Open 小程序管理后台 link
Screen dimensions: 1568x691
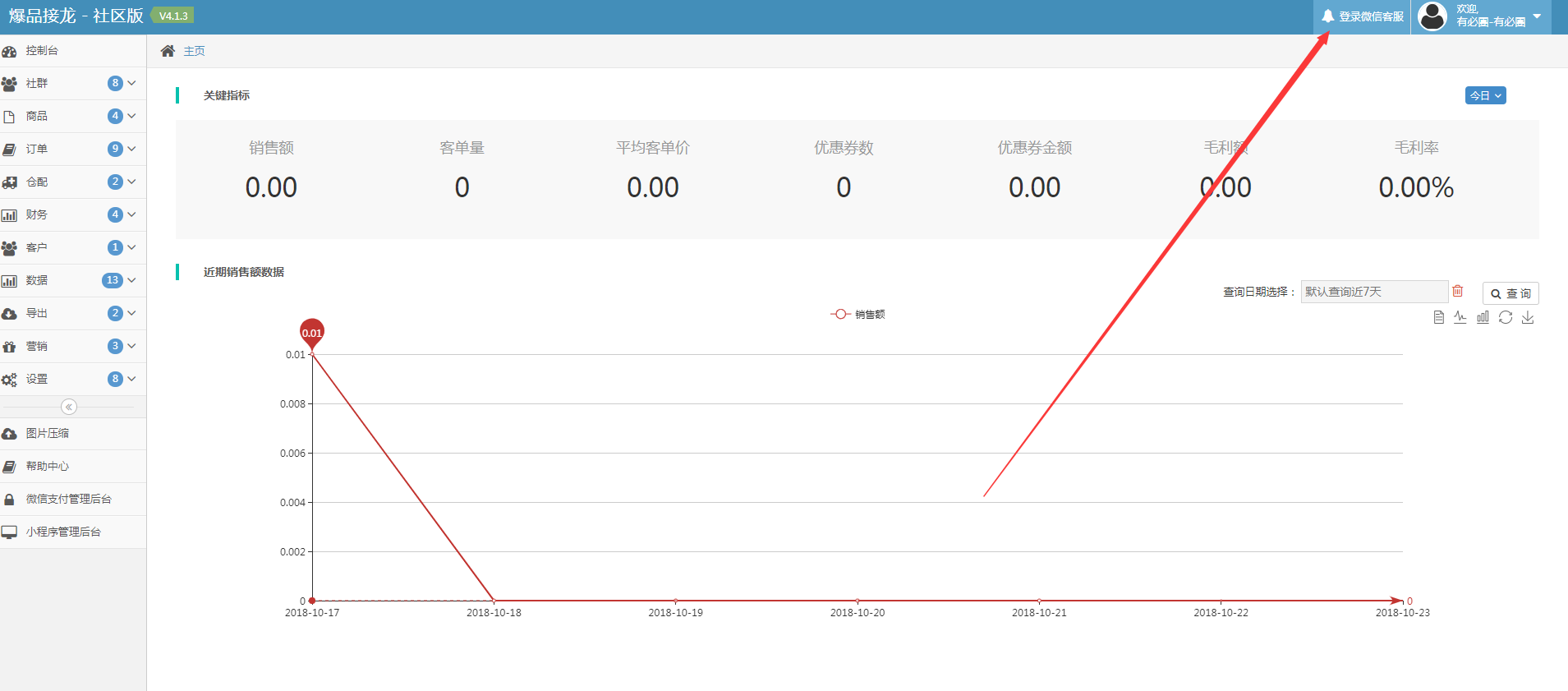73,532
